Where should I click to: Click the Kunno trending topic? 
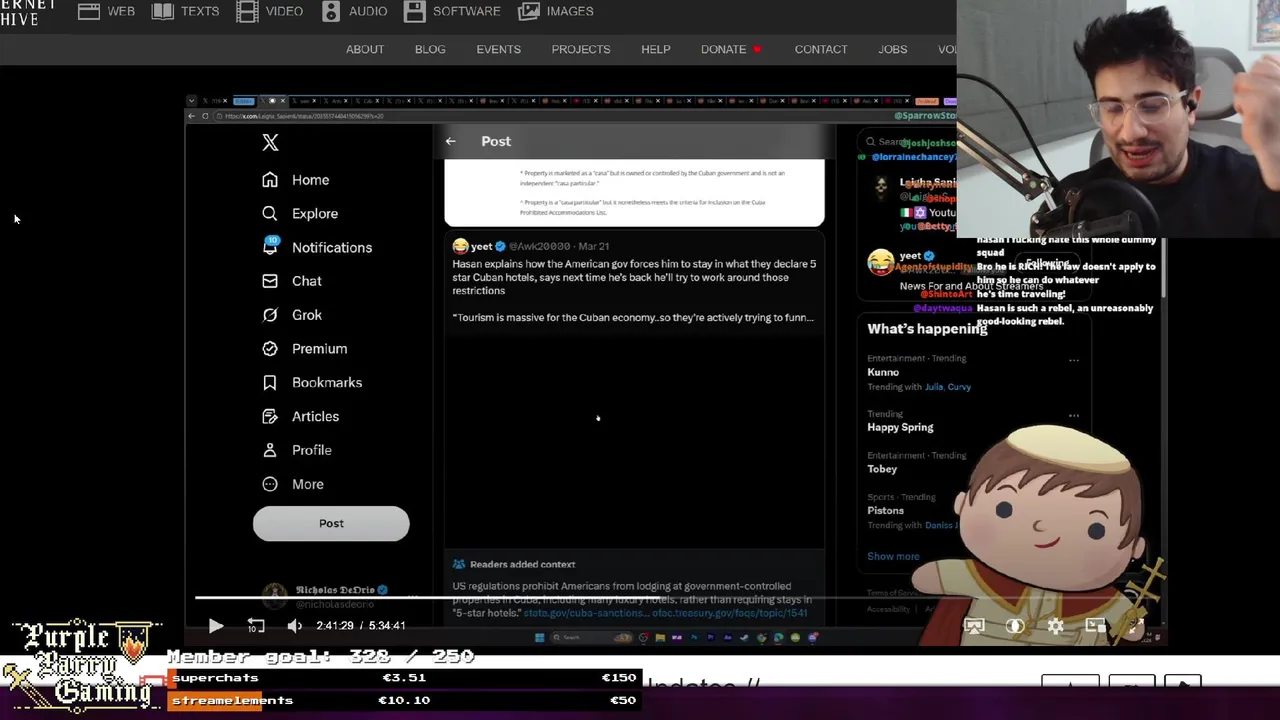(883, 372)
